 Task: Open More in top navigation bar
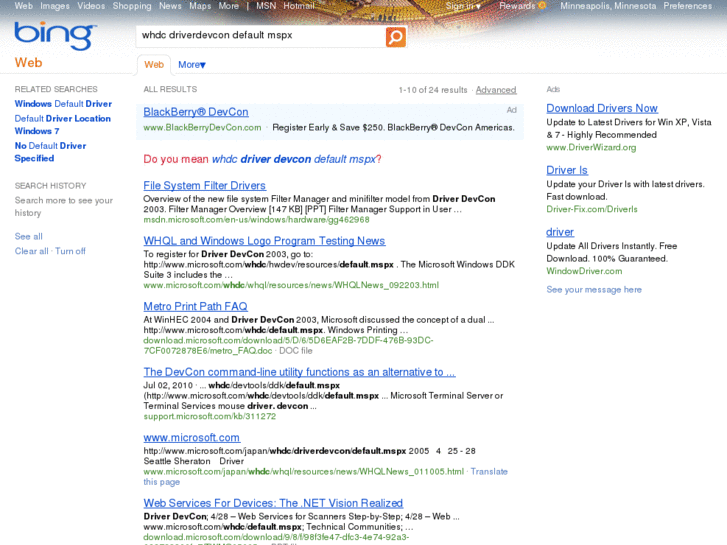[229, 6]
